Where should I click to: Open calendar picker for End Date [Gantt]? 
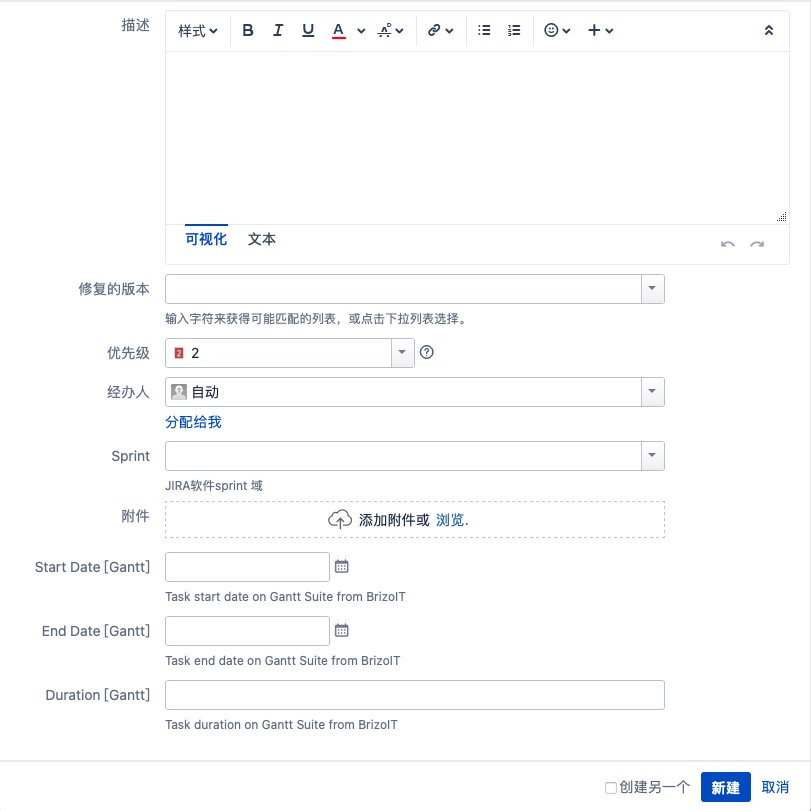point(342,630)
